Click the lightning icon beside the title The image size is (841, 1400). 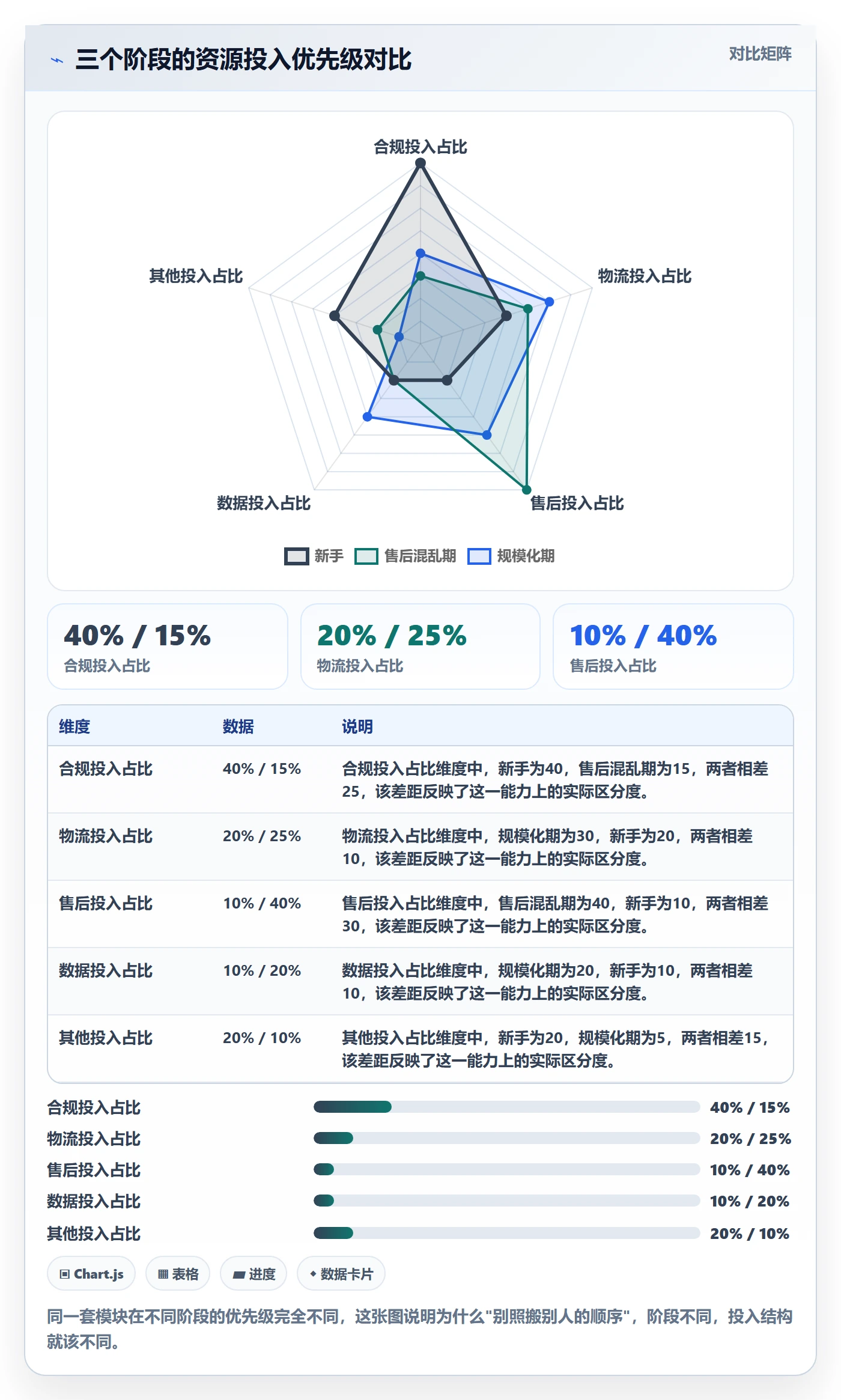point(57,60)
